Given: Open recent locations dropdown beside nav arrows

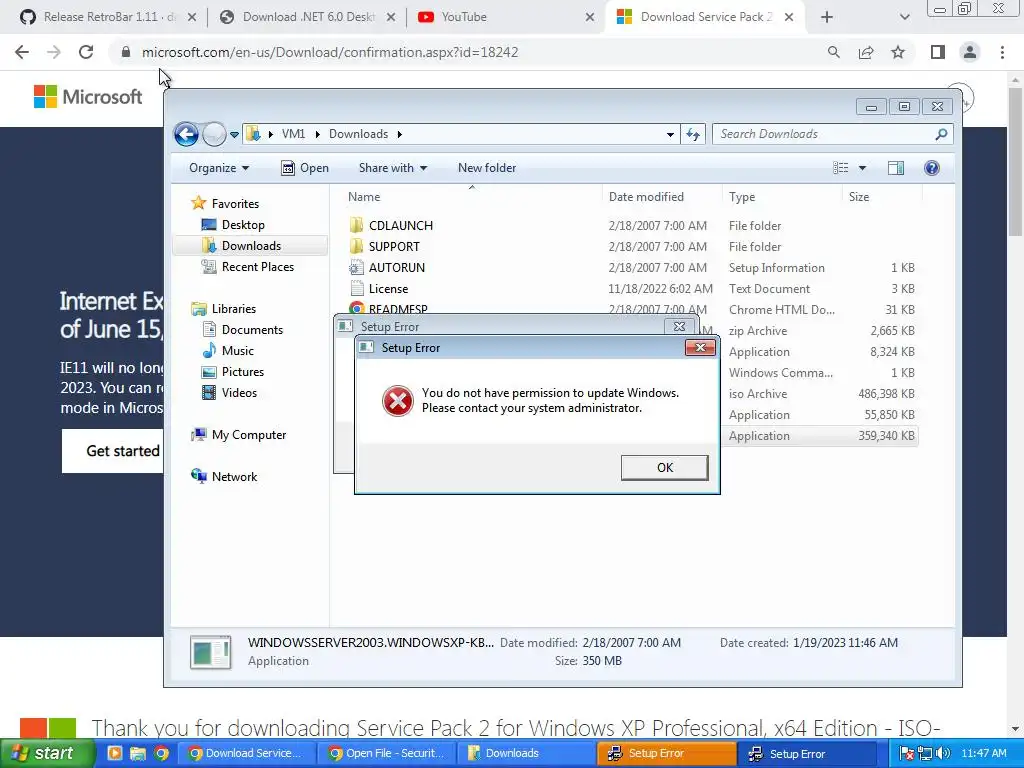Looking at the screenshot, I should [234, 135].
